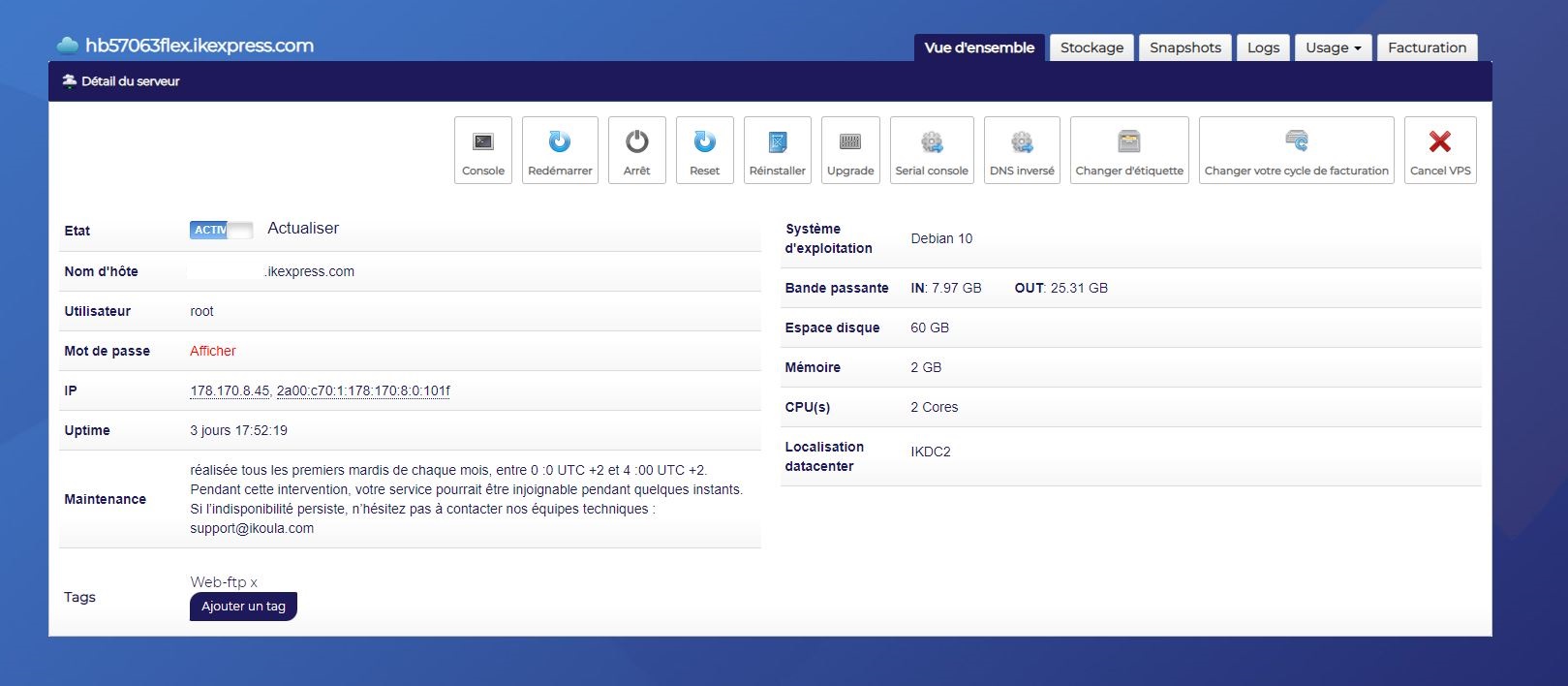Switch to the Vue d'ensemble tab

pyautogui.click(x=979, y=47)
